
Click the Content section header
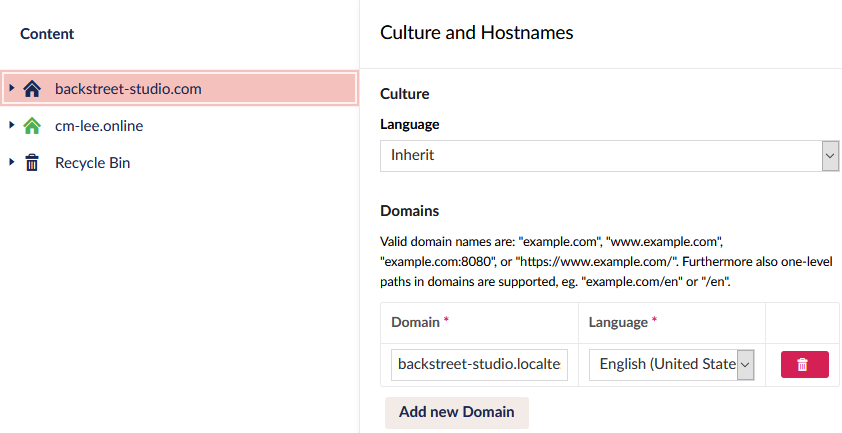(47, 34)
